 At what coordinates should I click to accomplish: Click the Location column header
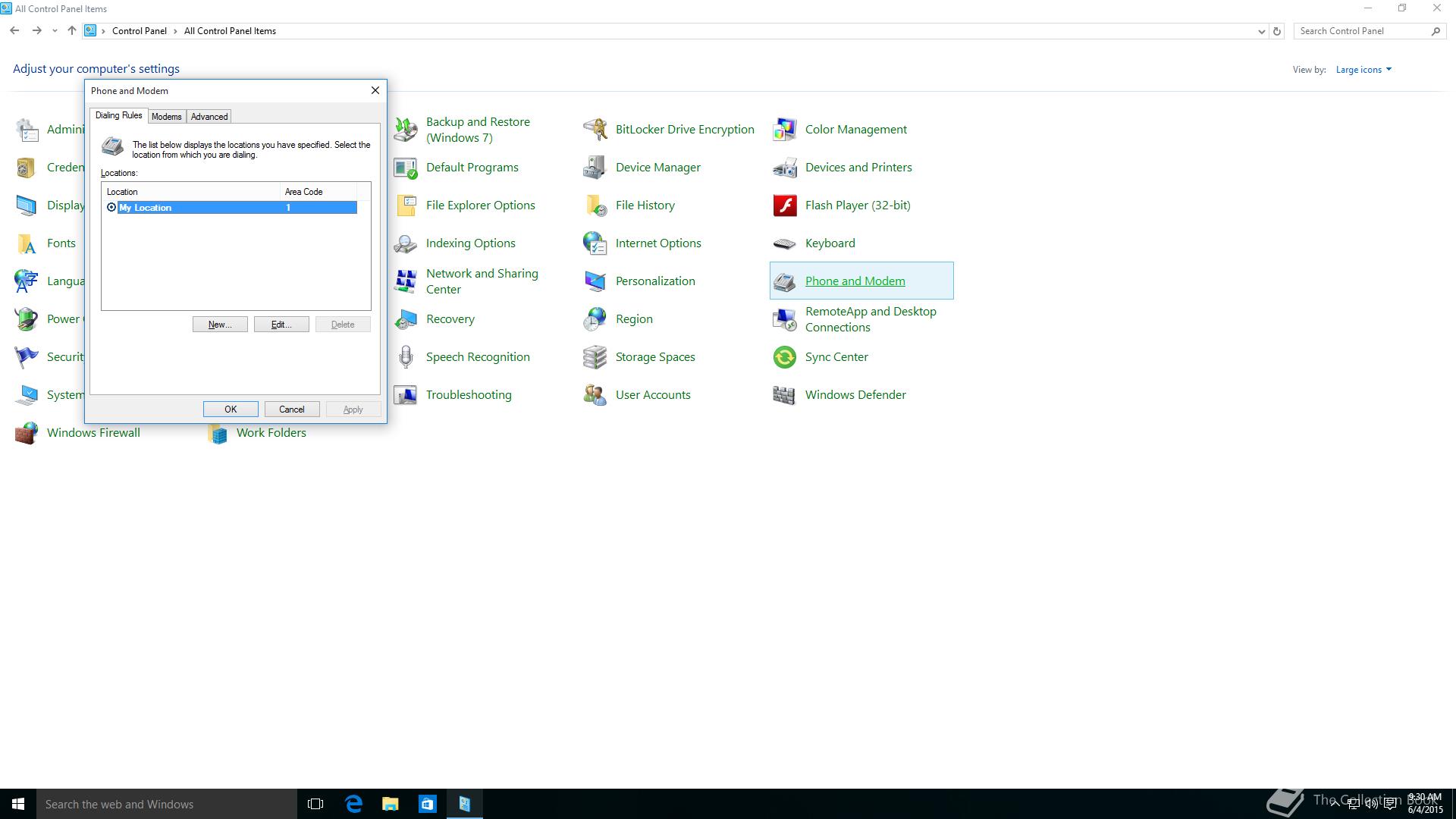pos(190,192)
